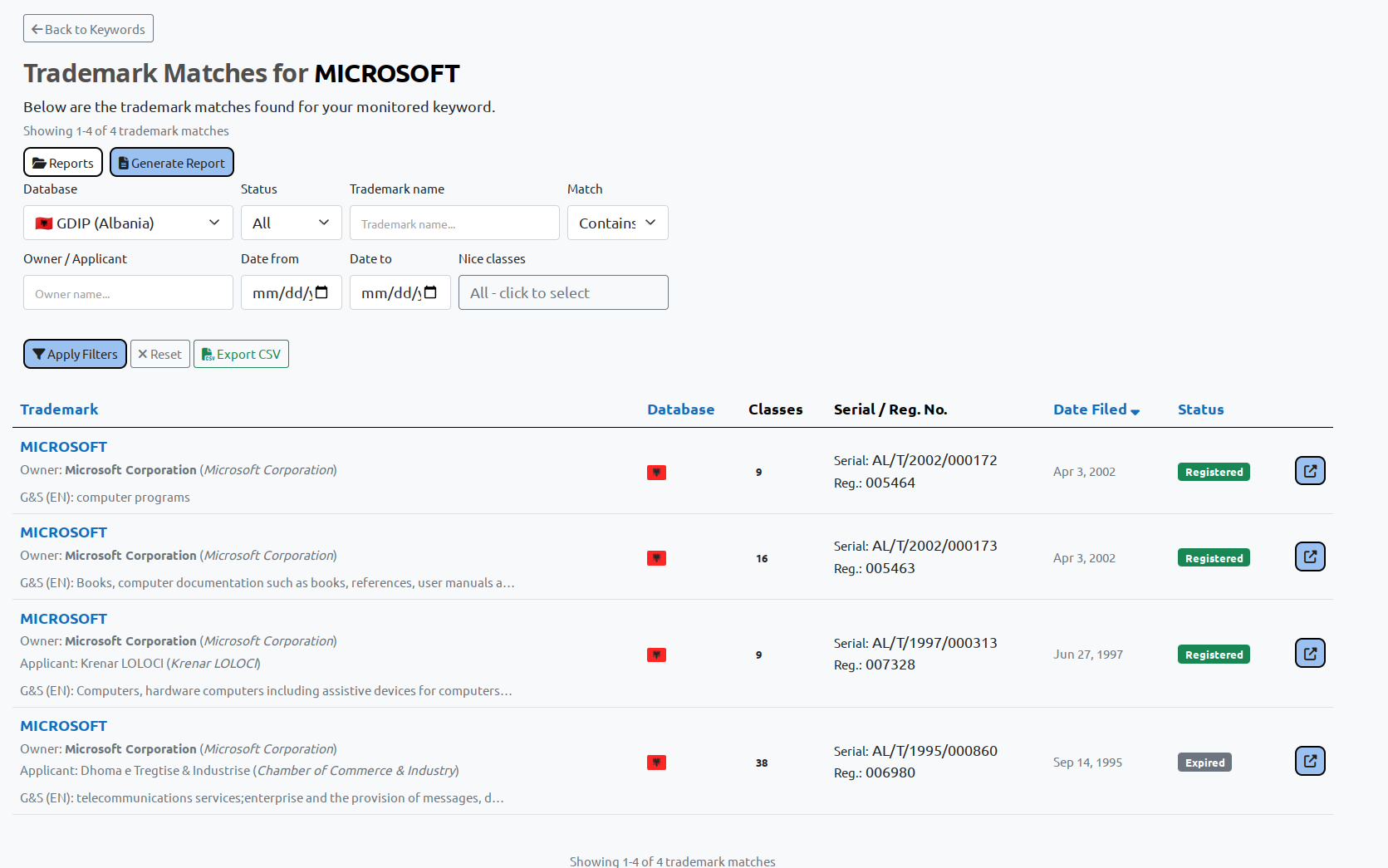The height and width of the screenshot is (868, 1388).
Task: Go back to Keywords
Action: click(88, 28)
